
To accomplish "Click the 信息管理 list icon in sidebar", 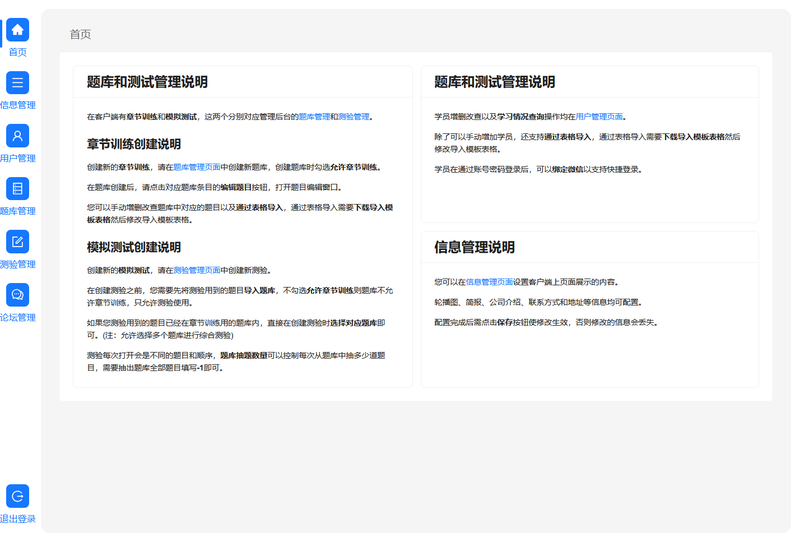I will point(17,83).
